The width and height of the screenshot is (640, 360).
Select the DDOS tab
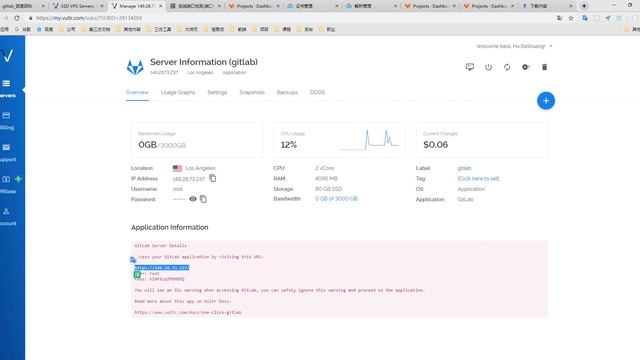[317, 92]
